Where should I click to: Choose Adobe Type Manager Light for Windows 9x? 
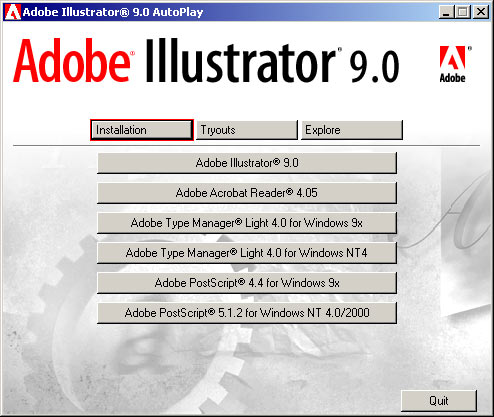(x=247, y=223)
